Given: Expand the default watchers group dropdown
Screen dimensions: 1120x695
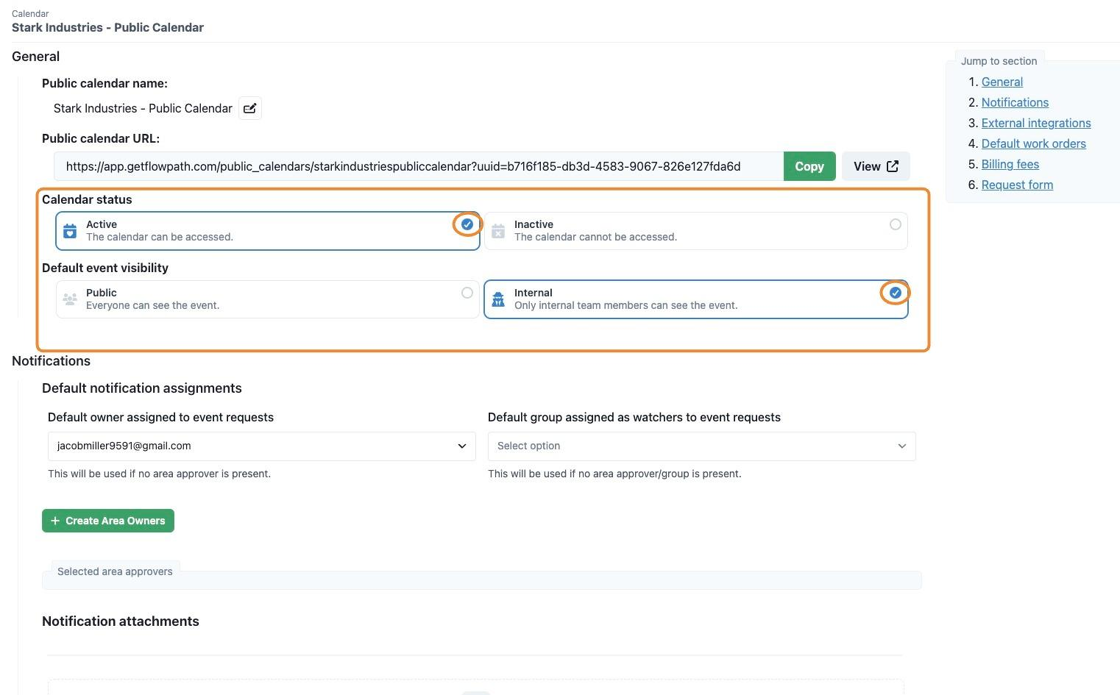Looking at the screenshot, I should pos(701,446).
